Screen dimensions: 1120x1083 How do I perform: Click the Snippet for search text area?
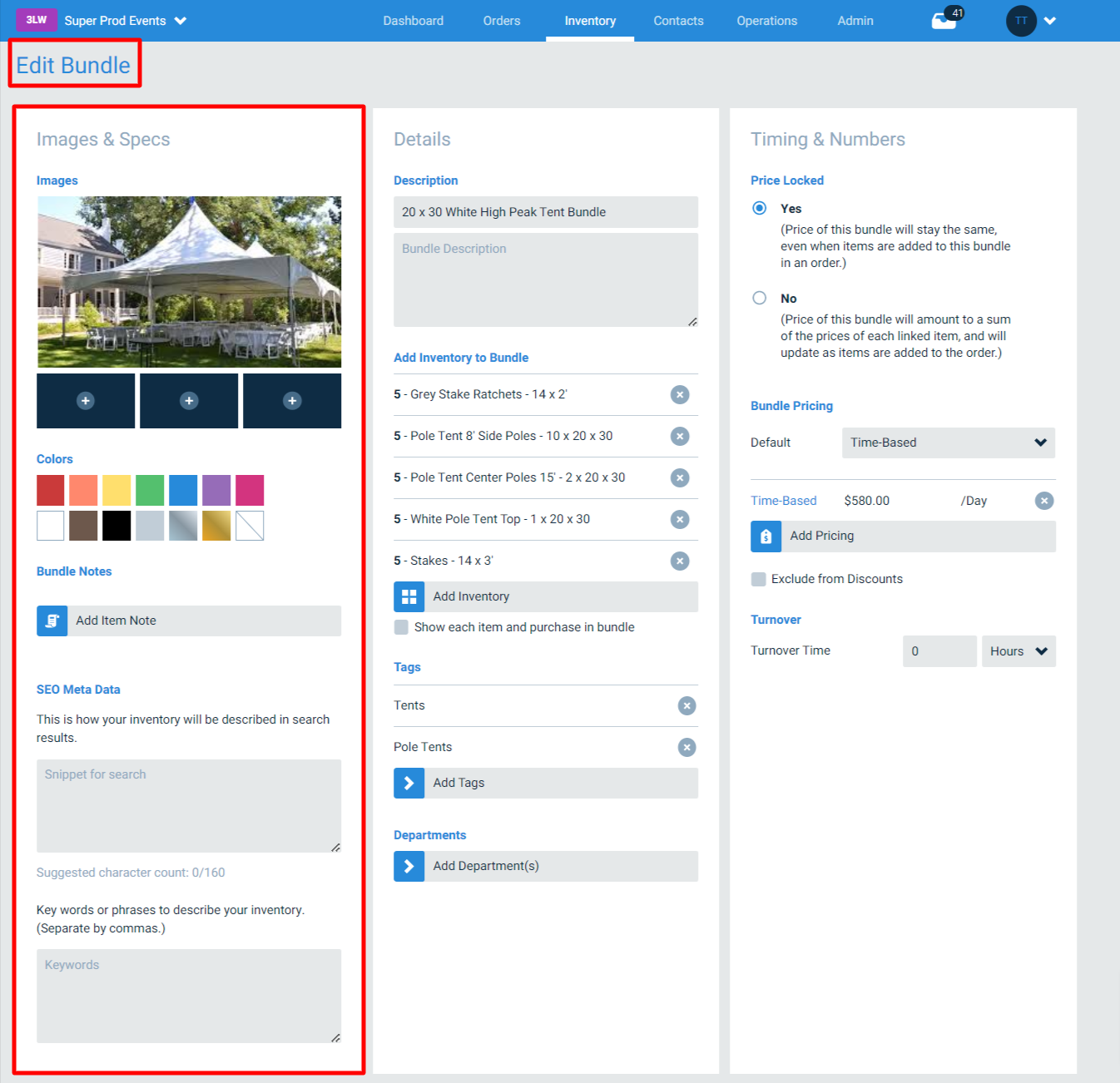189,806
